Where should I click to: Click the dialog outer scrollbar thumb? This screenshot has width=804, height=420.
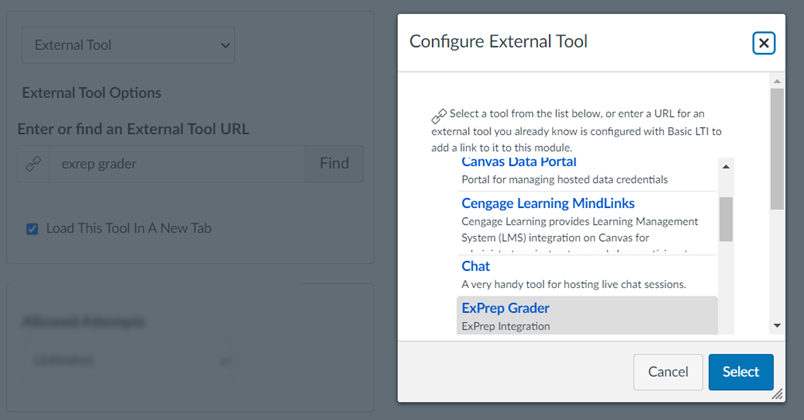pos(777,149)
